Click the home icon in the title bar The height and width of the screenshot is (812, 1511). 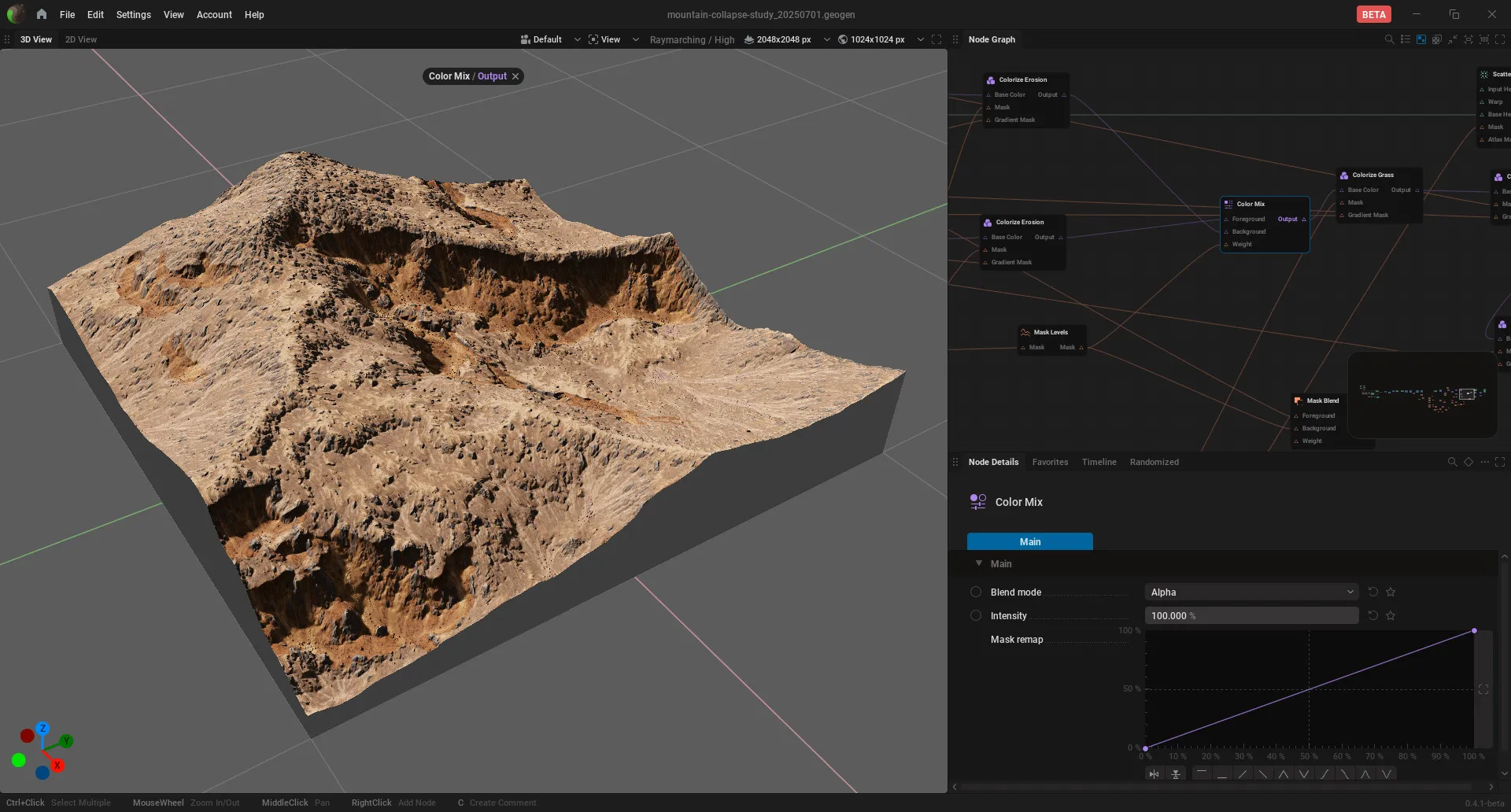tap(42, 14)
